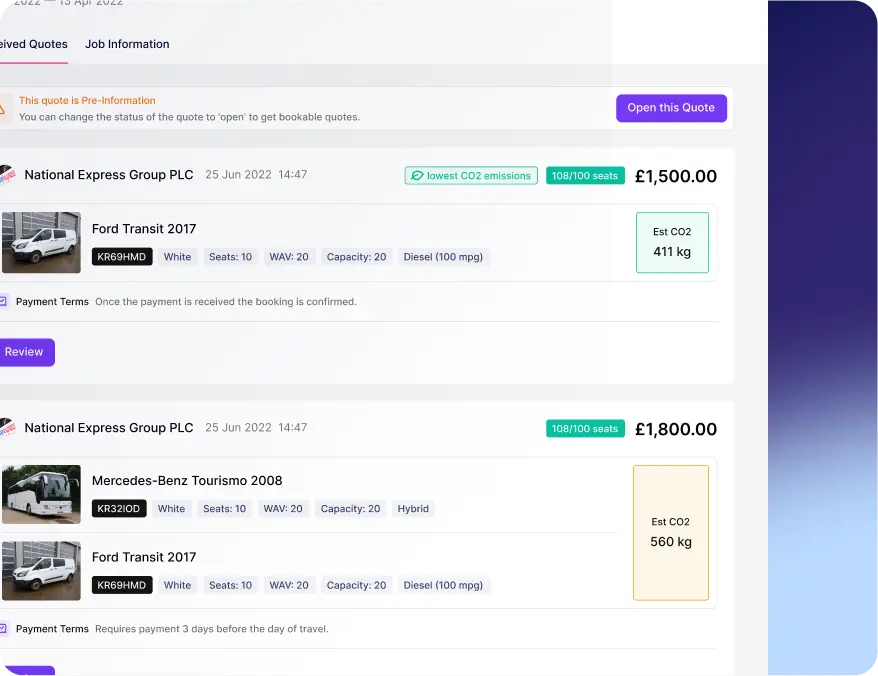Click Ford Transit 2017 title in £1,800.00 quote
Viewport: 878px width, 676px height.
tap(144, 557)
